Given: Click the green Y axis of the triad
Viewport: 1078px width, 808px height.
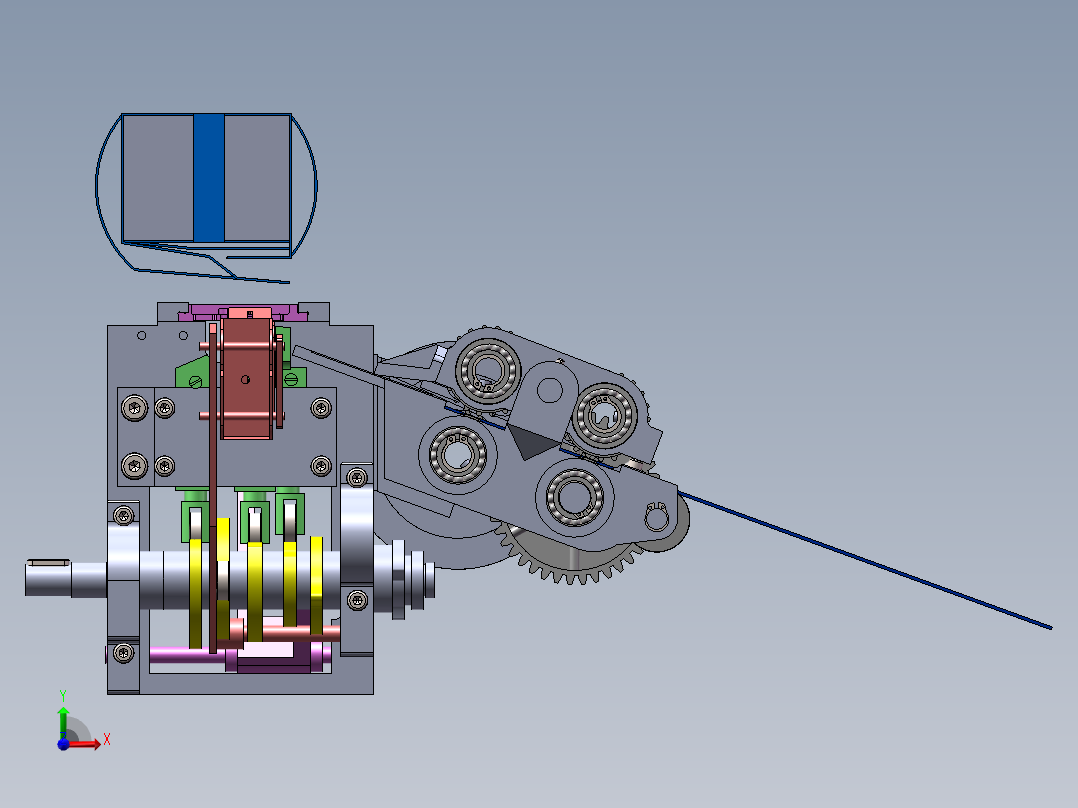Looking at the screenshot, I should (x=62, y=718).
